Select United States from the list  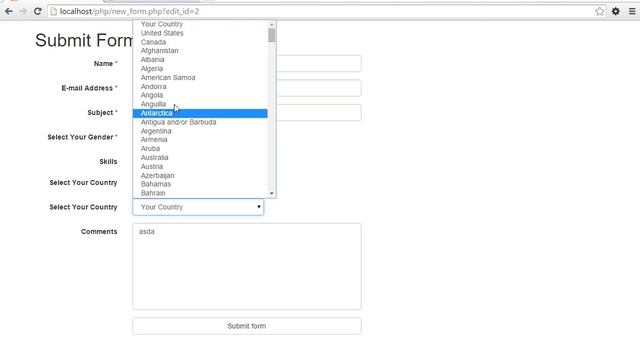(x=200, y=33)
